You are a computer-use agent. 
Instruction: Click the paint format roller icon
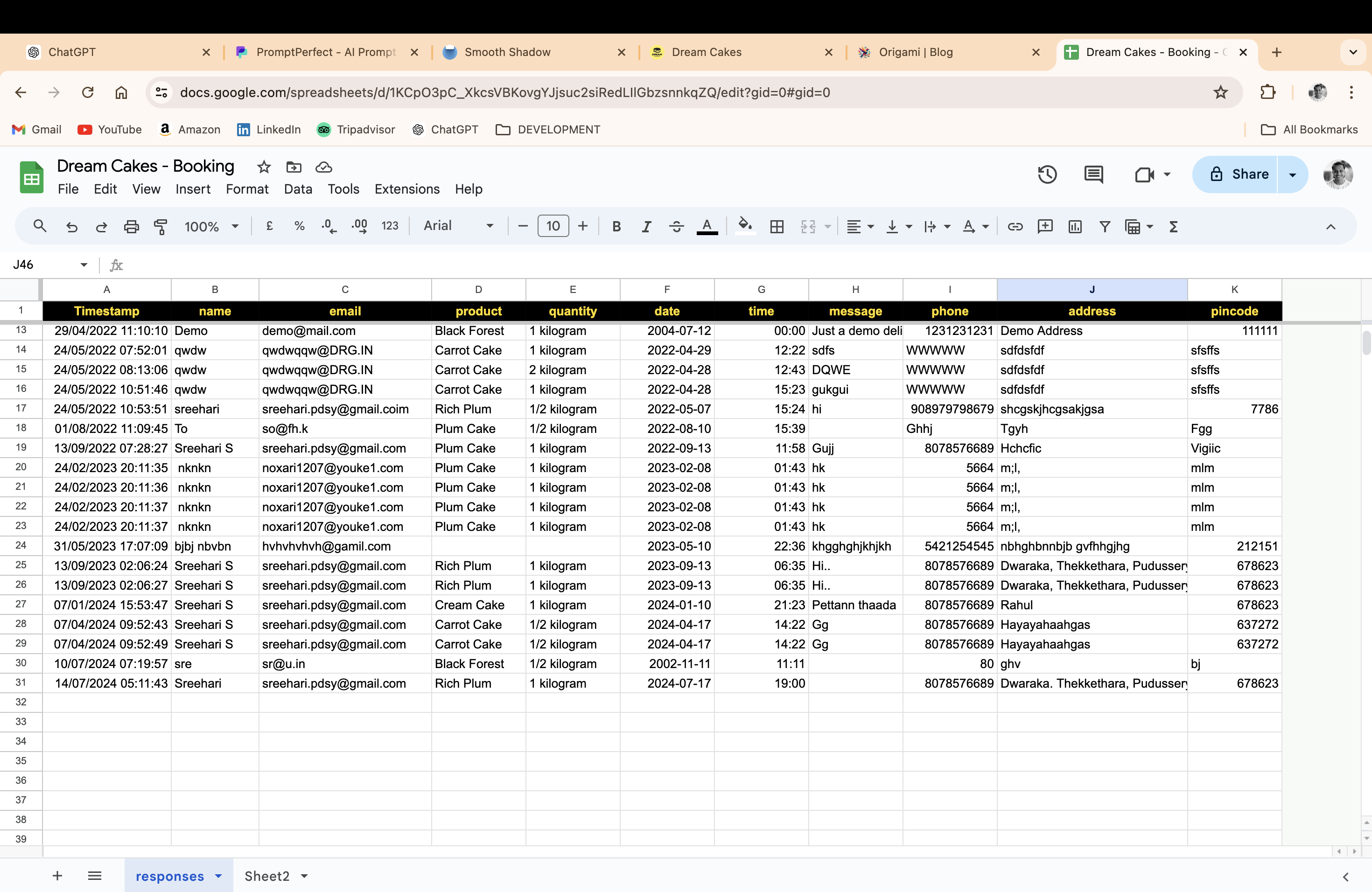161,226
